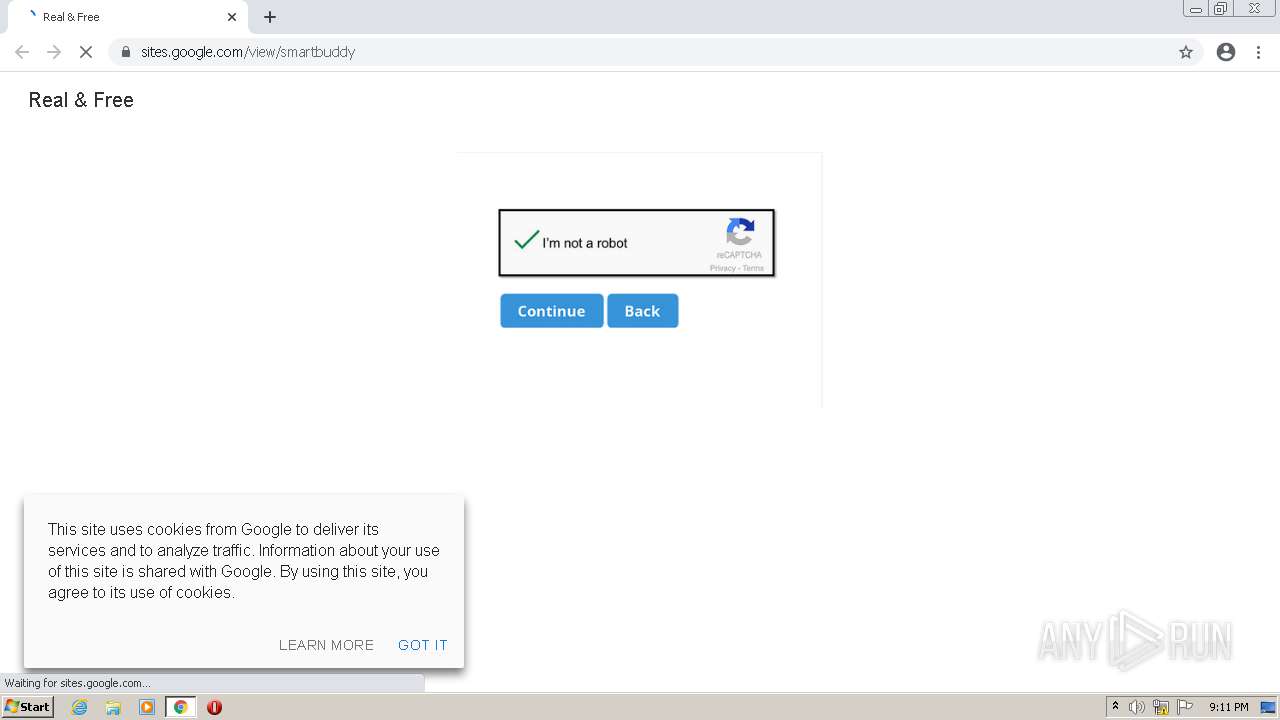Show hidden system tray icons

1115,707
